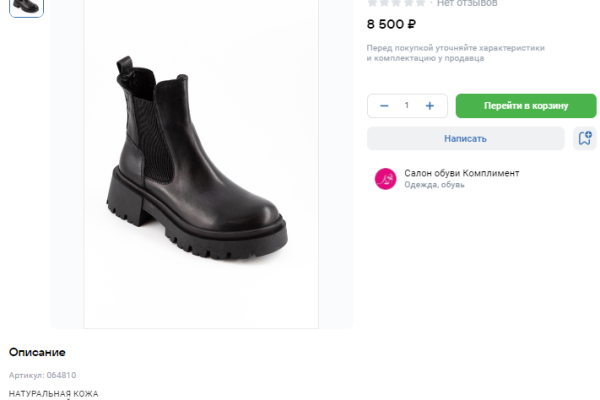Open the Салон обуви Комплимент seller page
The image size is (600, 400).
pos(461,173)
